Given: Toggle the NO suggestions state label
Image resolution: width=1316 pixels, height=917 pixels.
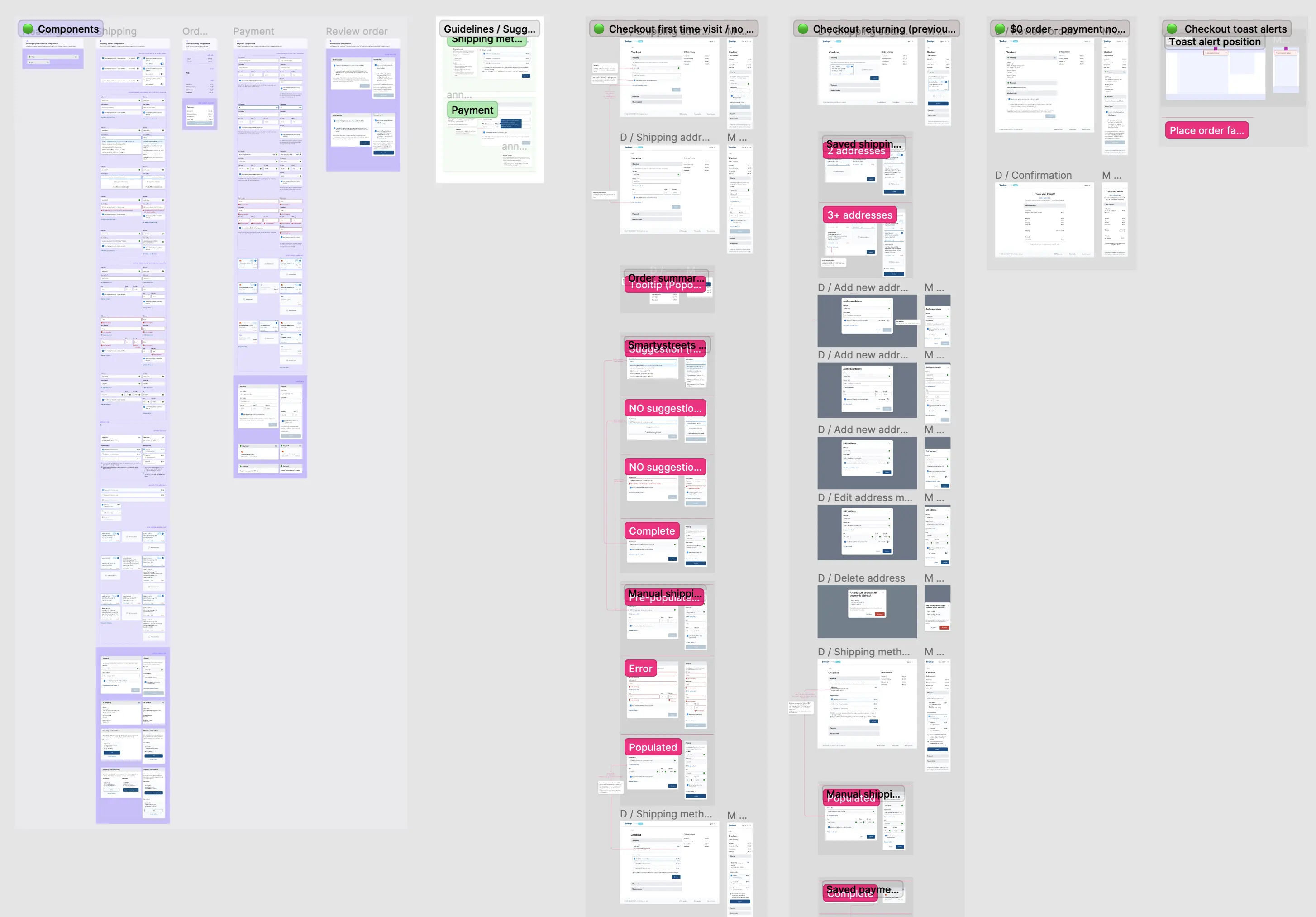Looking at the screenshot, I should pos(664,408).
